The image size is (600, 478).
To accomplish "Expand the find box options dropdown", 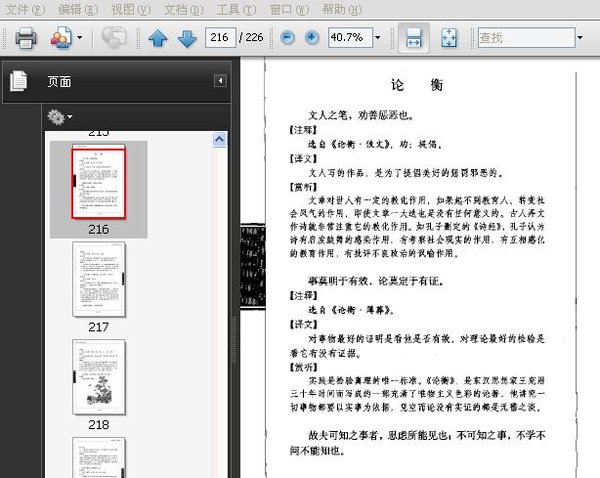I will (581, 38).
